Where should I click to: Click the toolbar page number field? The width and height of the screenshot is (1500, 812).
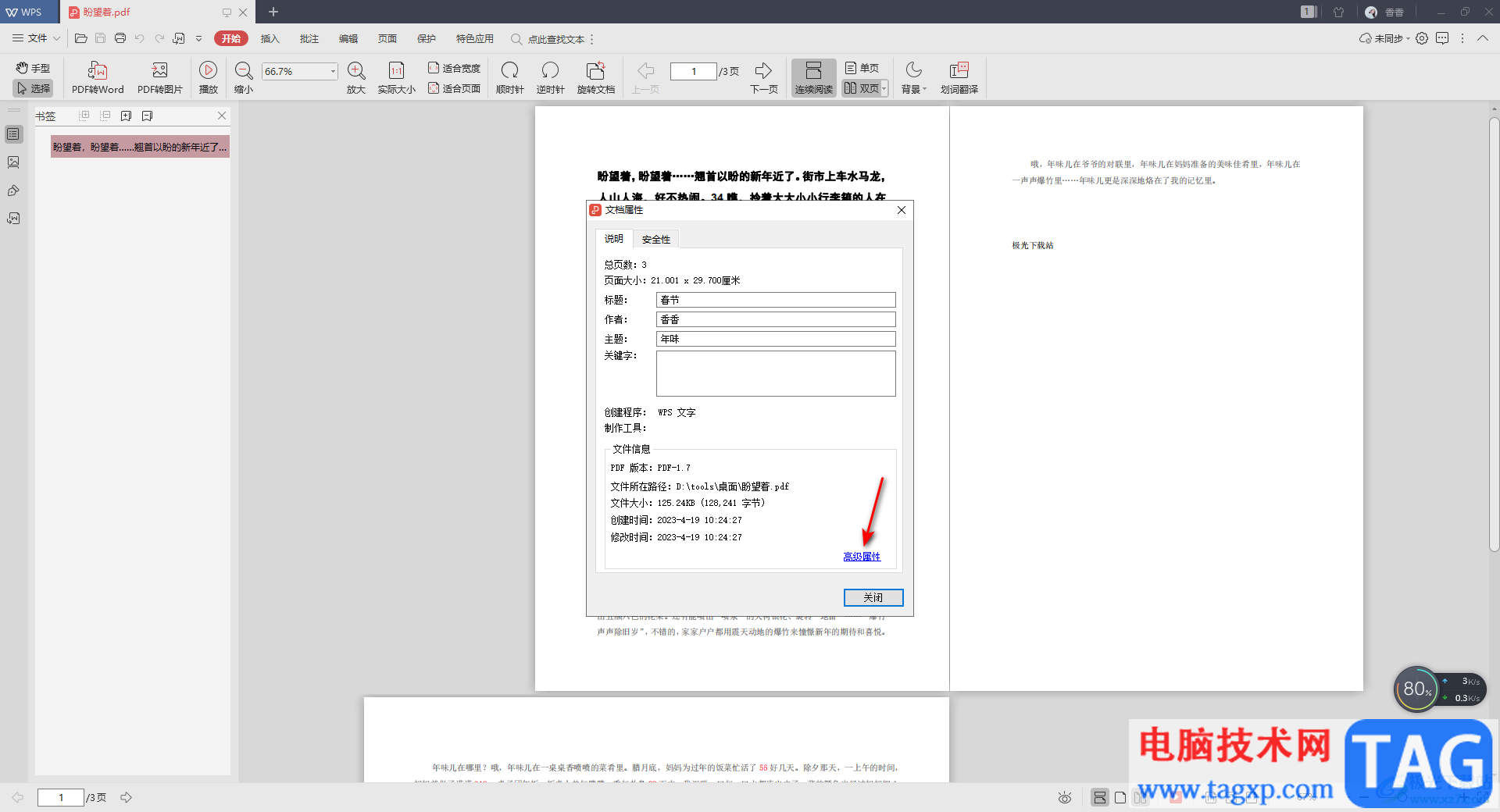(694, 71)
